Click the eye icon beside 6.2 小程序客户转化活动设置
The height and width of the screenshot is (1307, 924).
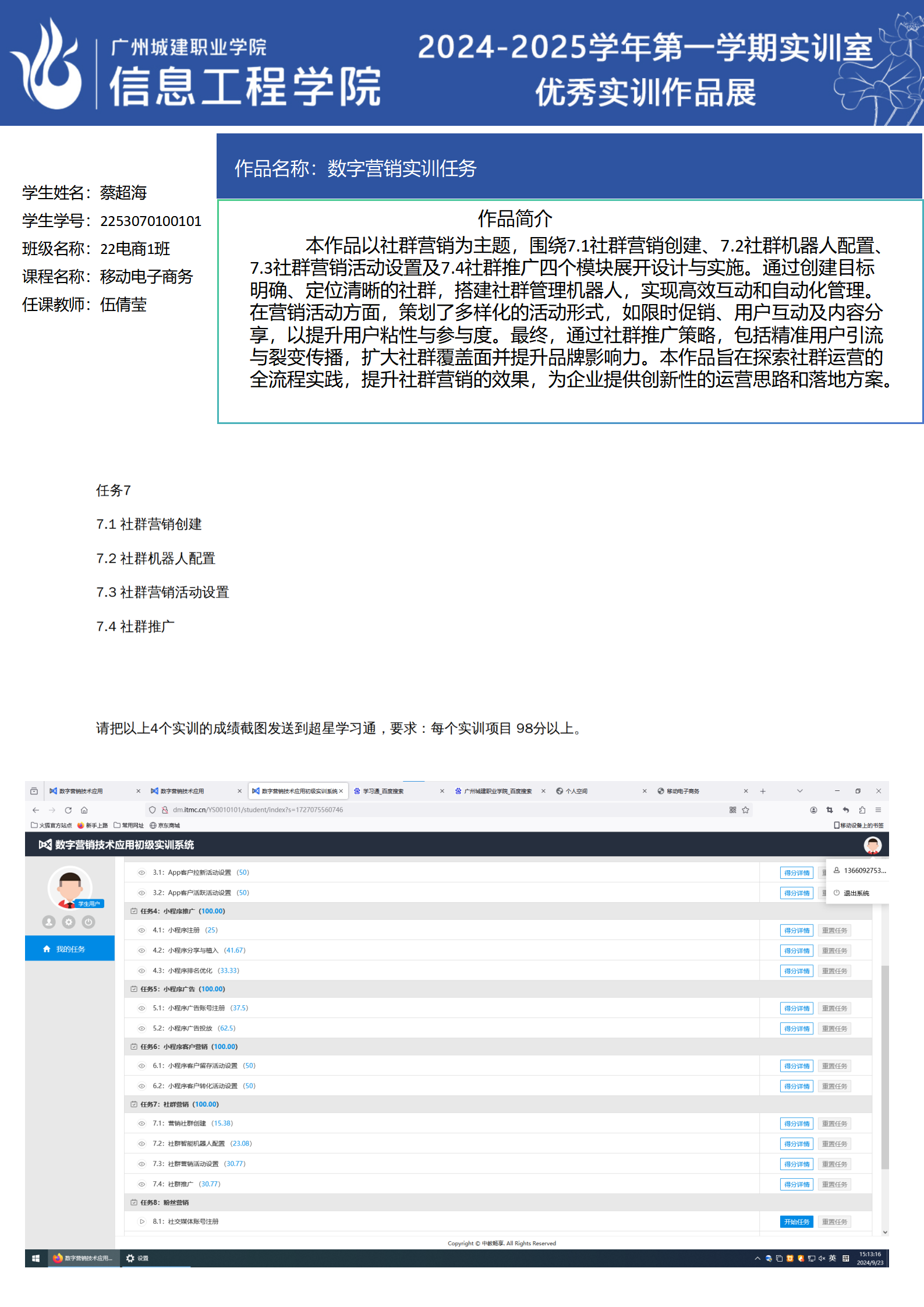[141, 1086]
